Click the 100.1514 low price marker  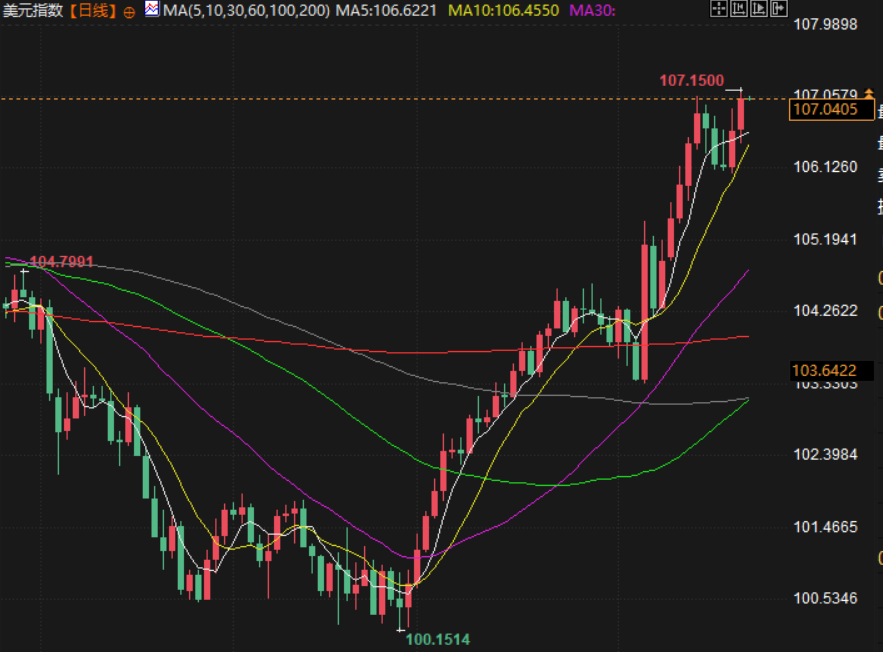point(437,639)
